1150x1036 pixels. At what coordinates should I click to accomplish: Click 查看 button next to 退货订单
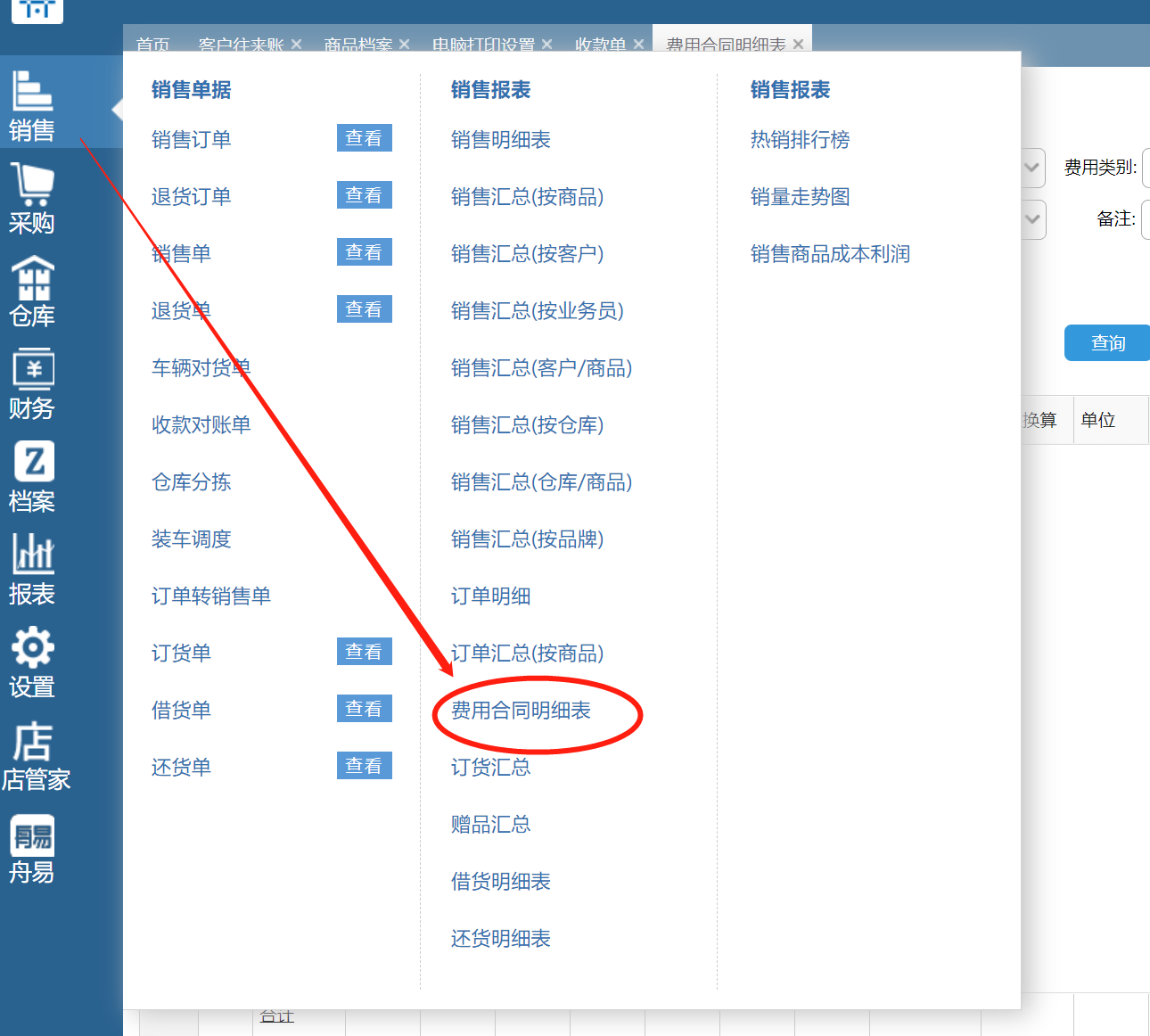pos(365,195)
